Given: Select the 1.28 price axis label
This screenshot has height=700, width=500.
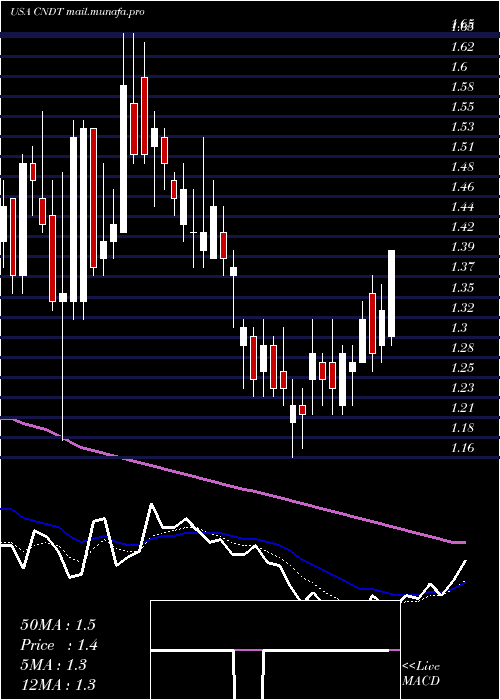Looking at the screenshot, I should 462,347.
